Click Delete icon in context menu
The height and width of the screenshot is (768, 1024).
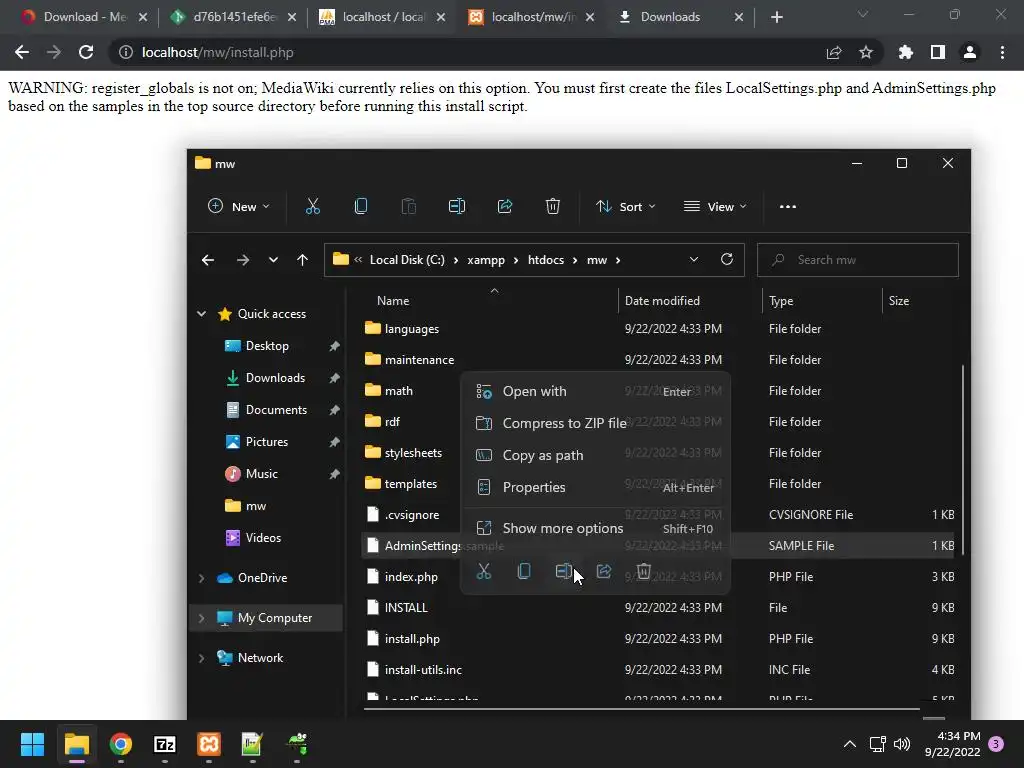tap(644, 571)
